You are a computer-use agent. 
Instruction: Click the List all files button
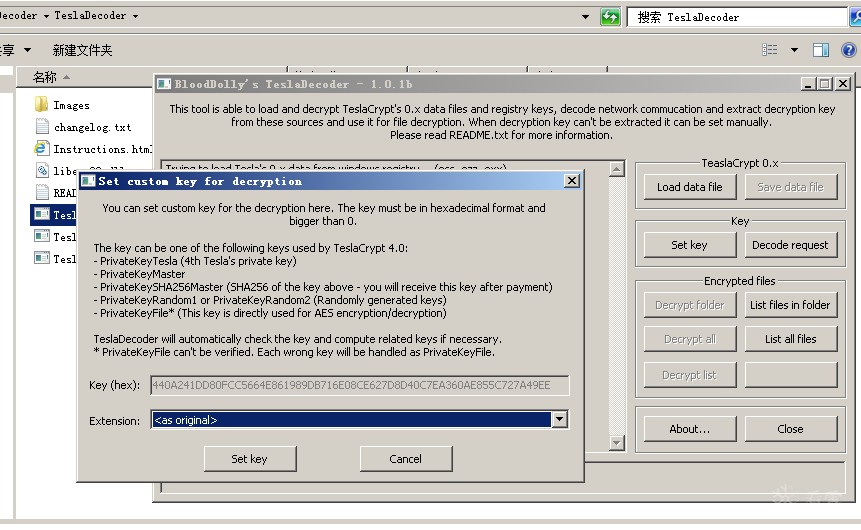tap(791, 339)
